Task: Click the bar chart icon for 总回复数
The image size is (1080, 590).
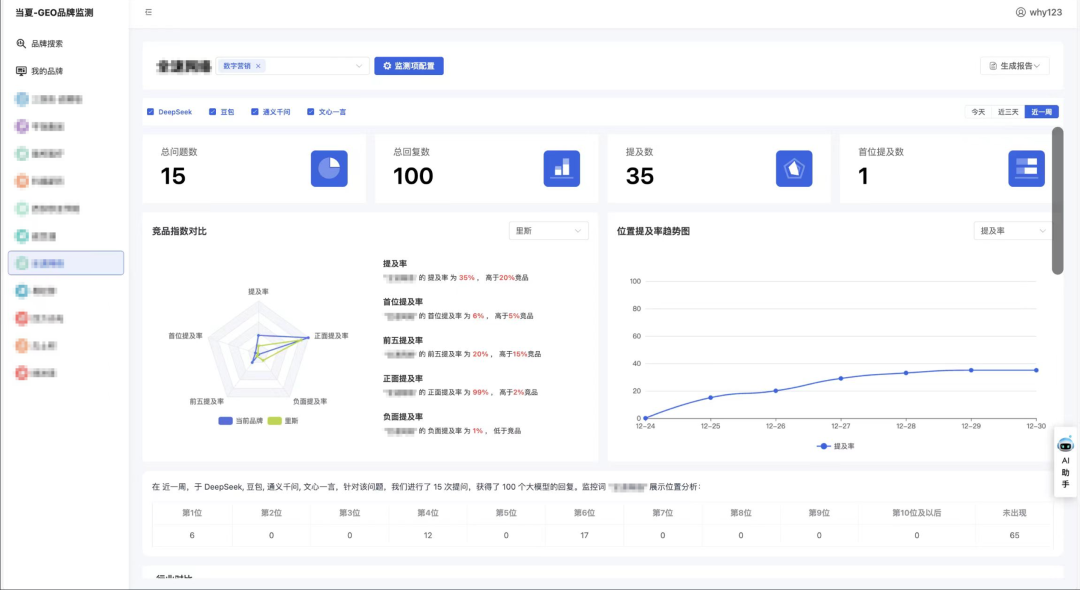Action: click(561, 168)
